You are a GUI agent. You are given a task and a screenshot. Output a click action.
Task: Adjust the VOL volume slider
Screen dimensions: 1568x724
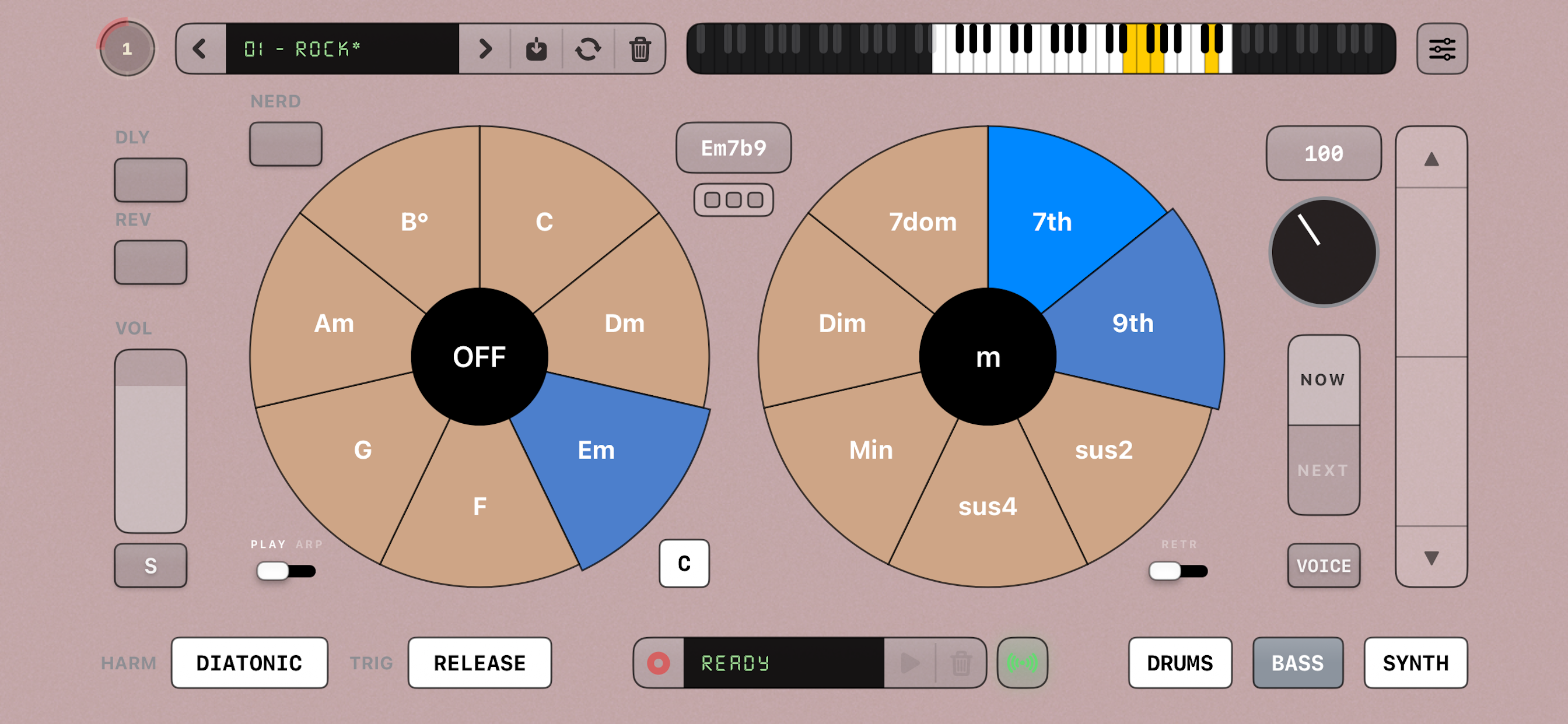coord(150,441)
